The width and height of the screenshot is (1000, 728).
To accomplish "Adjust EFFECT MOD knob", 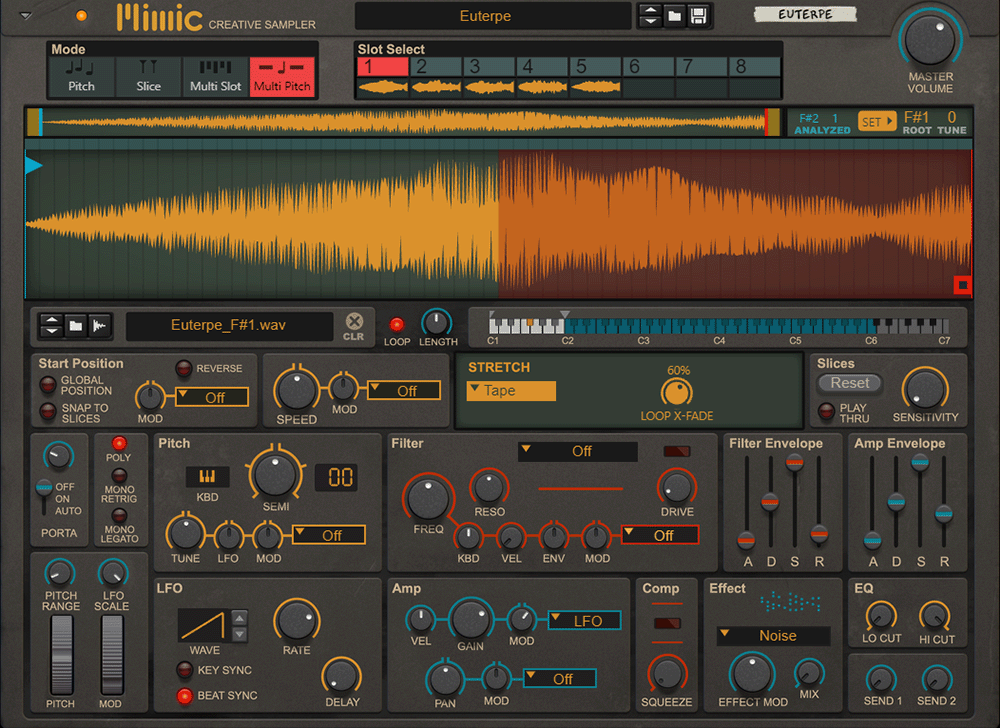I will click(752, 673).
